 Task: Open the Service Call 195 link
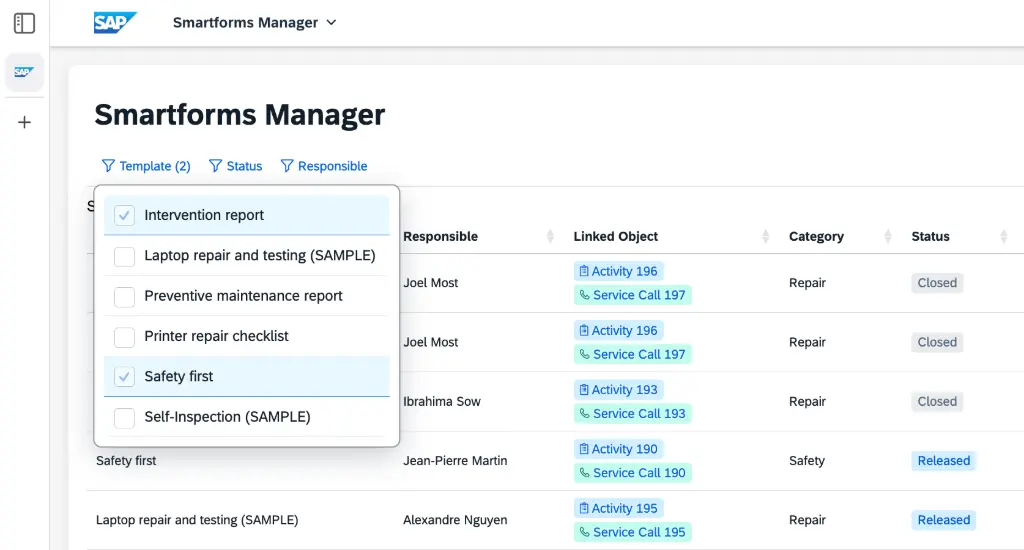pyautogui.click(x=632, y=532)
